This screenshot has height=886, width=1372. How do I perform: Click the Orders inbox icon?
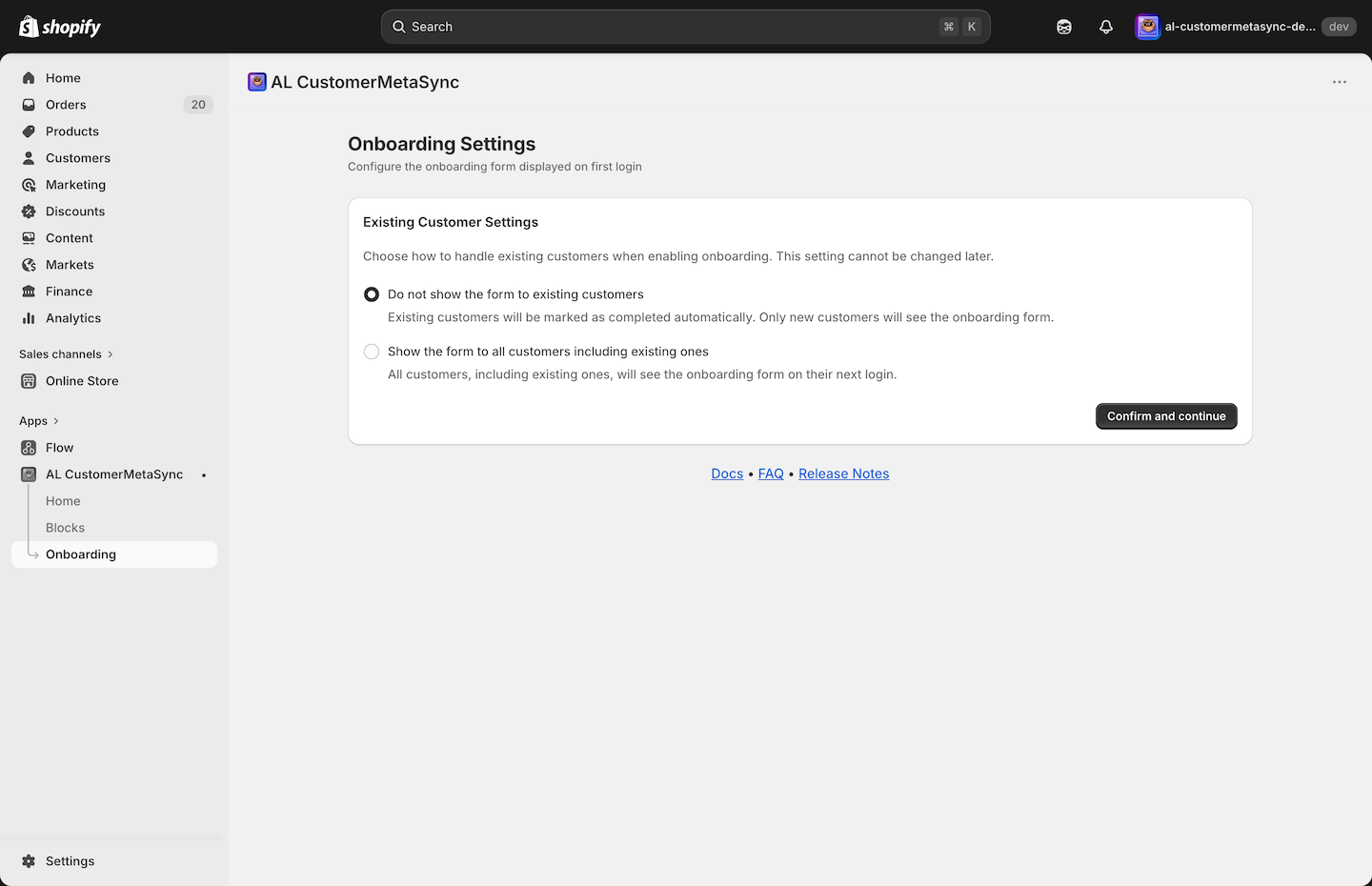(x=29, y=105)
